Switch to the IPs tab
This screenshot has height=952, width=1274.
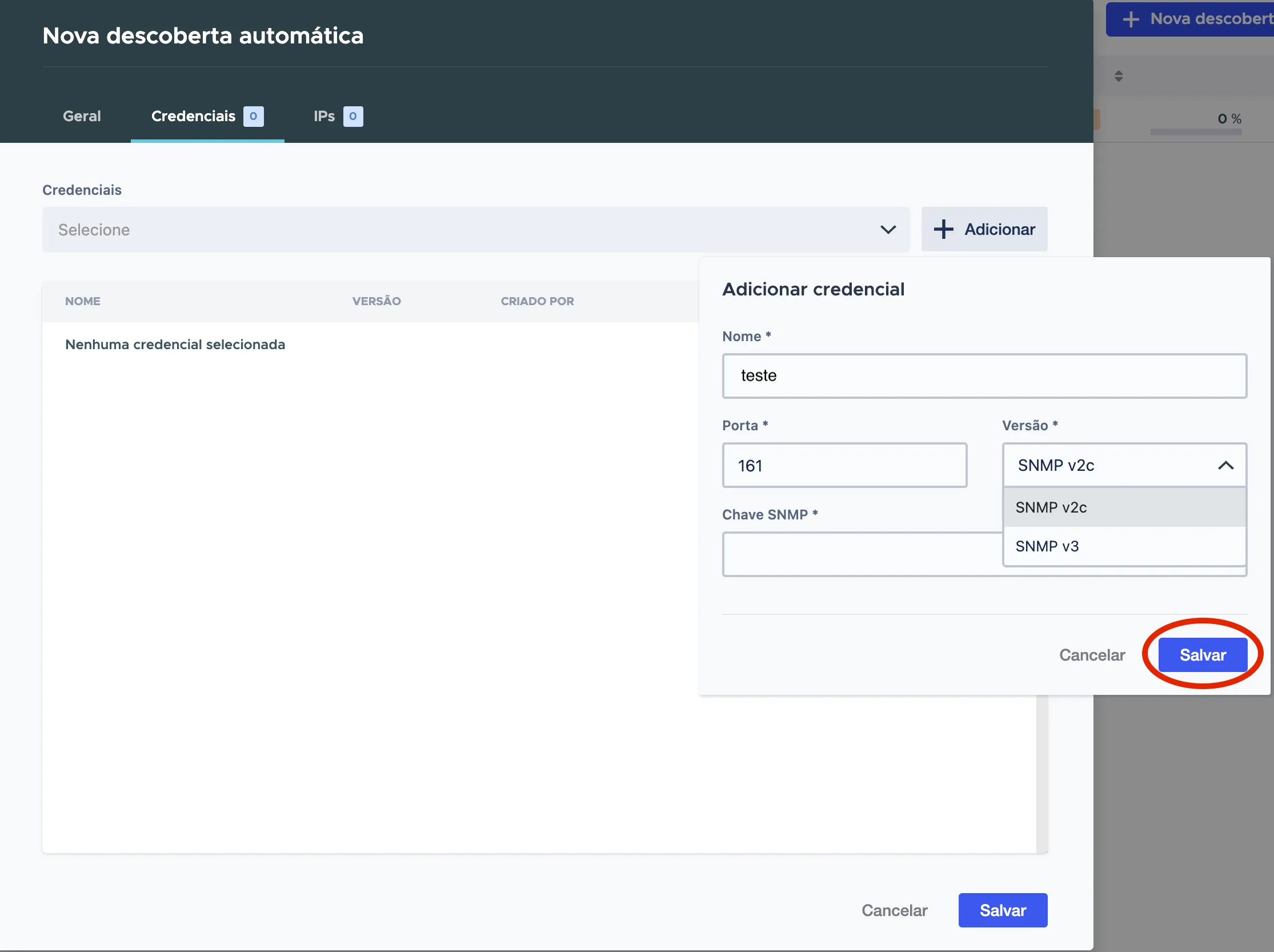pyautogui.click(x=338, y=117)
